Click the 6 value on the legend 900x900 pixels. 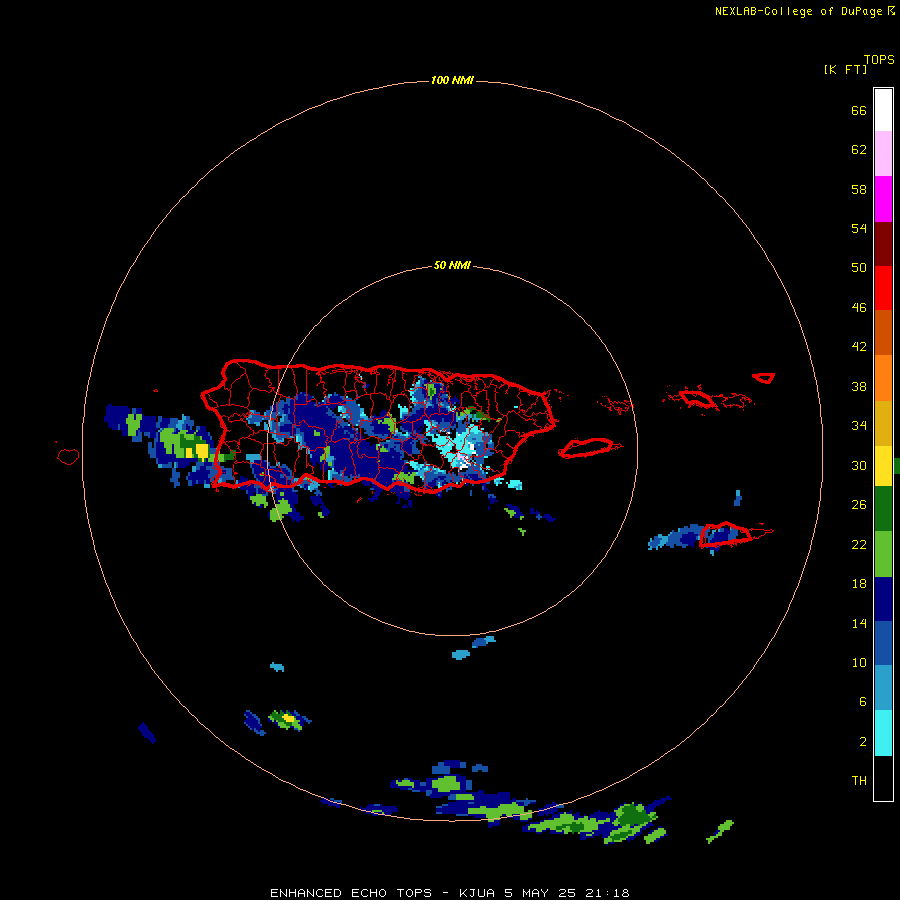click(863, 702)
